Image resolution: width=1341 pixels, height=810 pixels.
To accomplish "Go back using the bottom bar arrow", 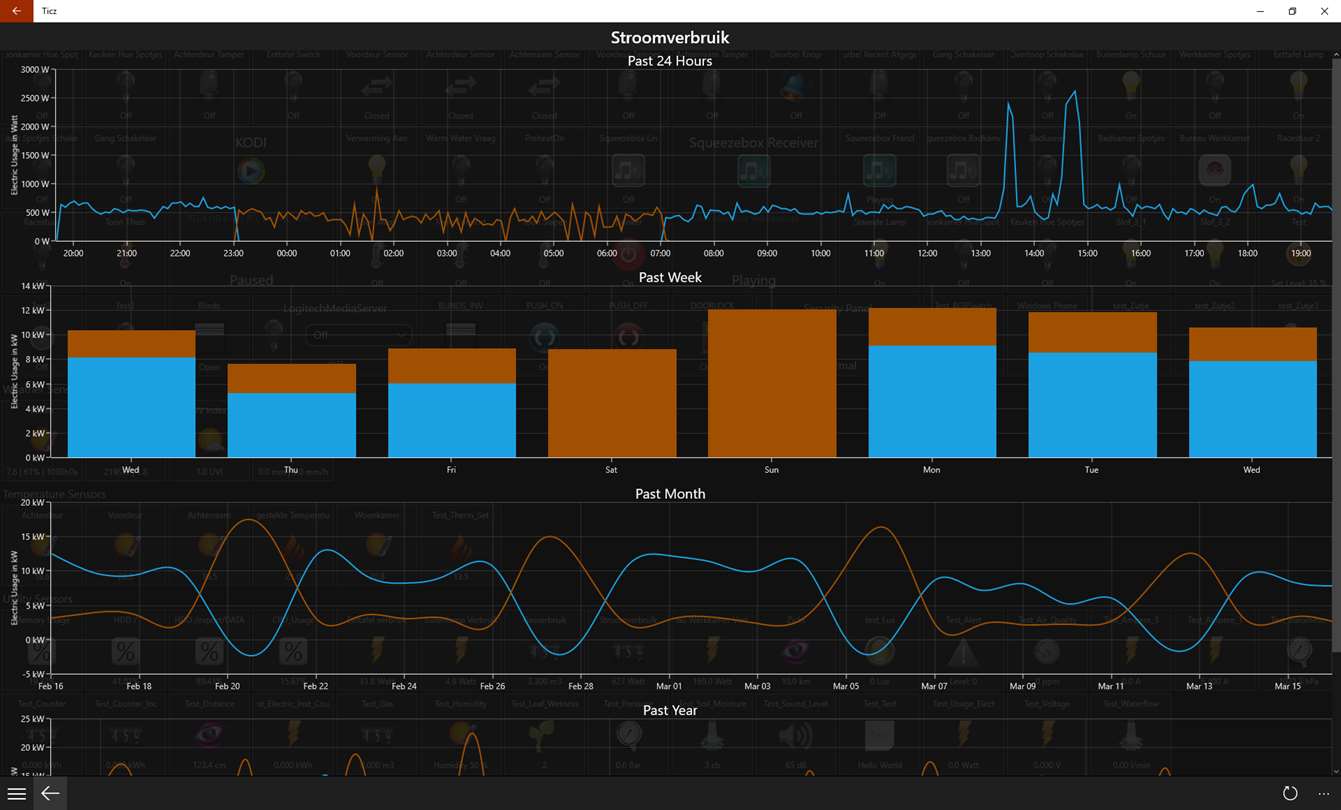I will [50, 793].
